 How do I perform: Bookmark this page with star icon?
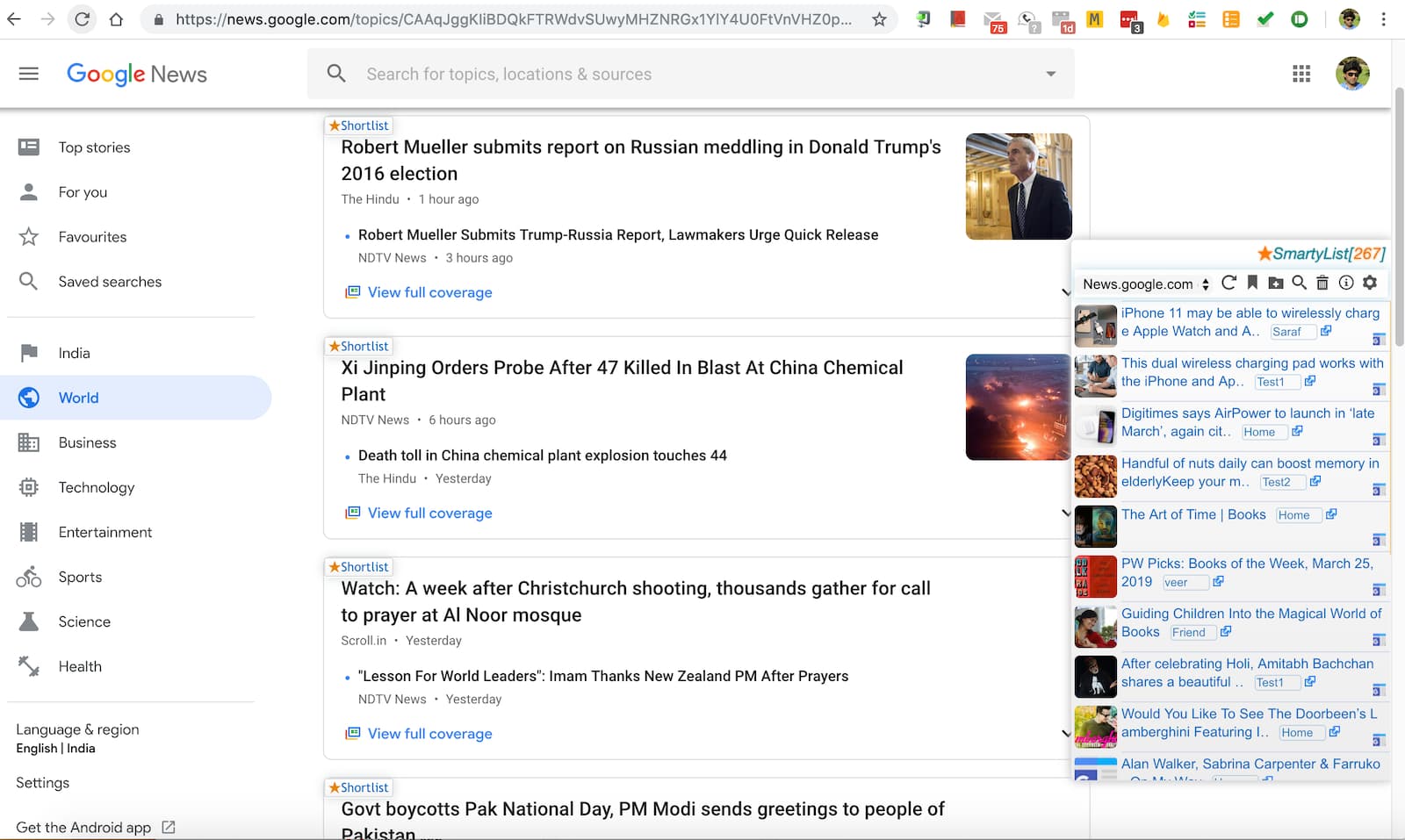coord(879,19)
